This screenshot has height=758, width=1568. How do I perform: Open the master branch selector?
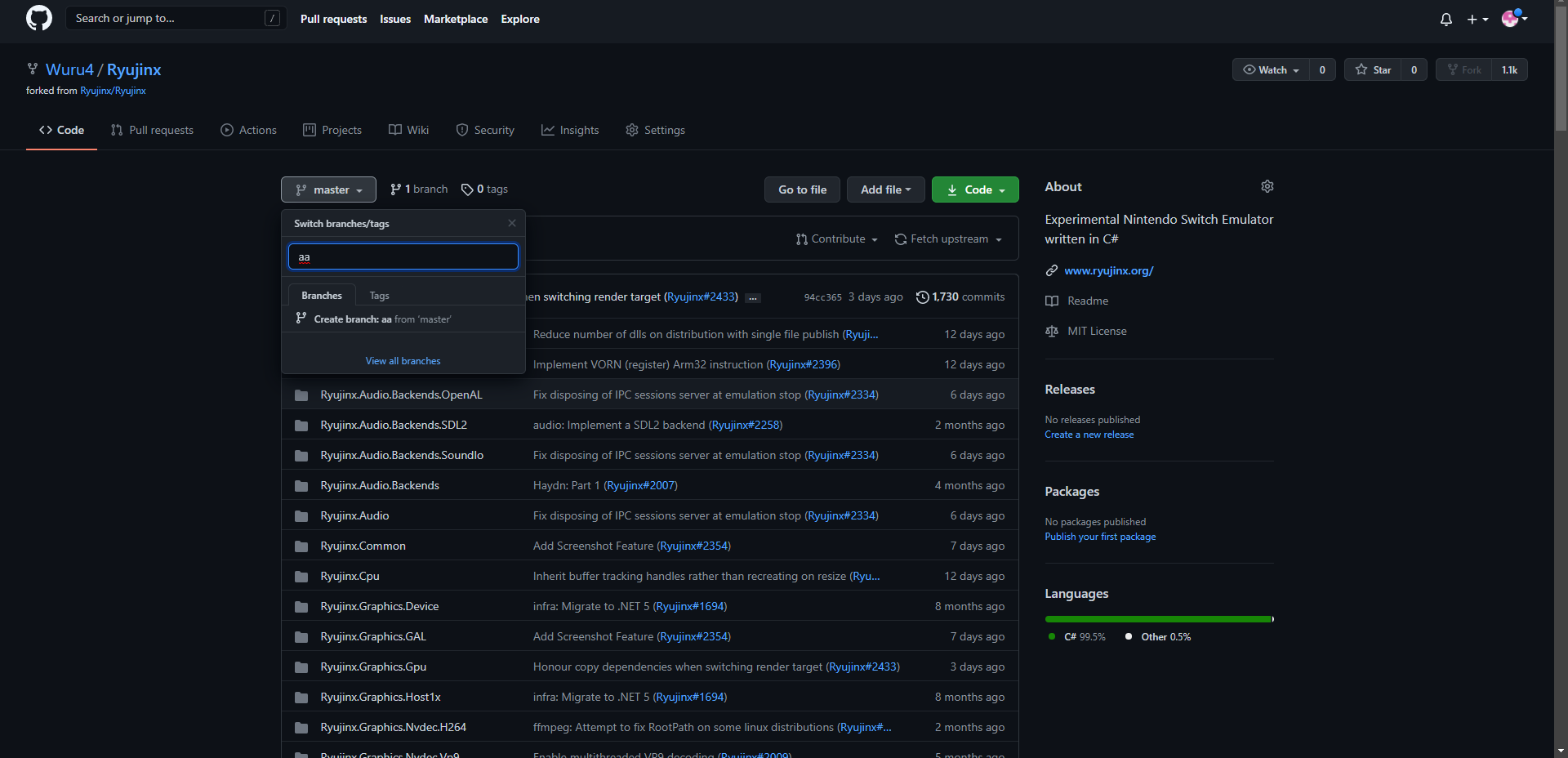point(328,189)
